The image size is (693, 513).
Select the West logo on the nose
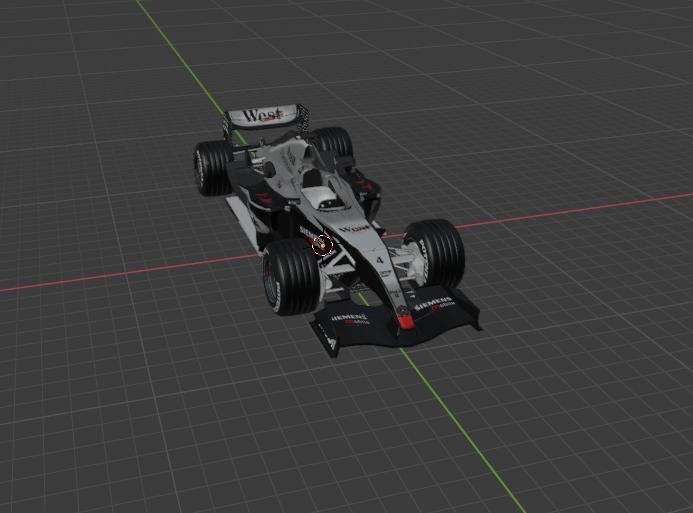click(354, 229)
